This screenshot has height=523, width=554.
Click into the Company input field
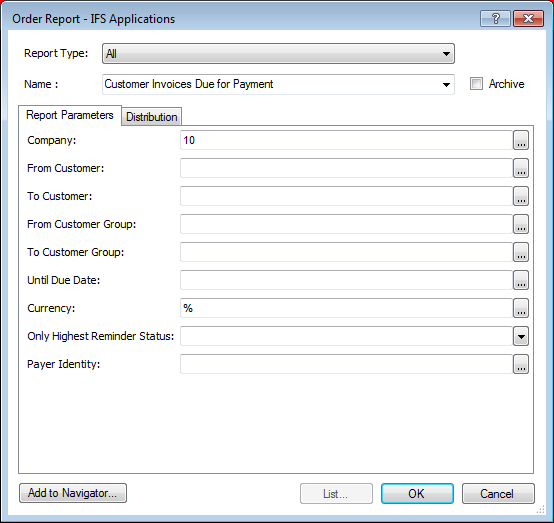pos(346,140)
